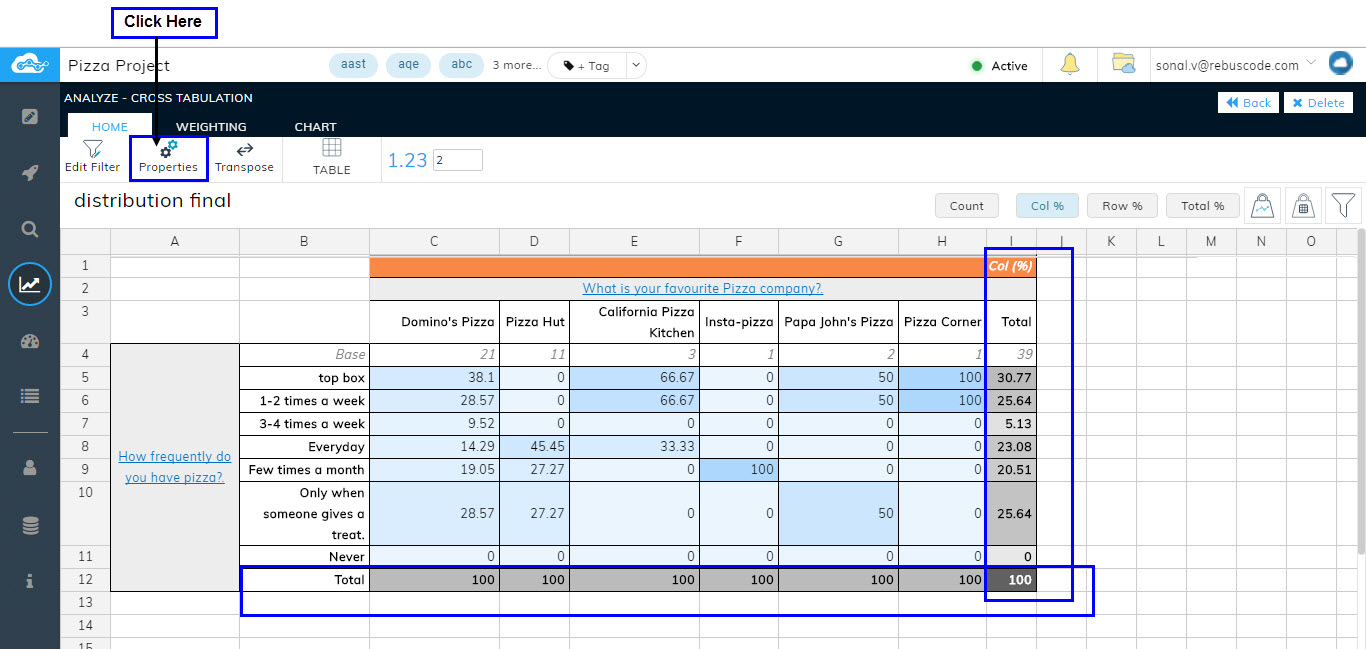
Task: Click the Delete button
Action: (1319, 103)
